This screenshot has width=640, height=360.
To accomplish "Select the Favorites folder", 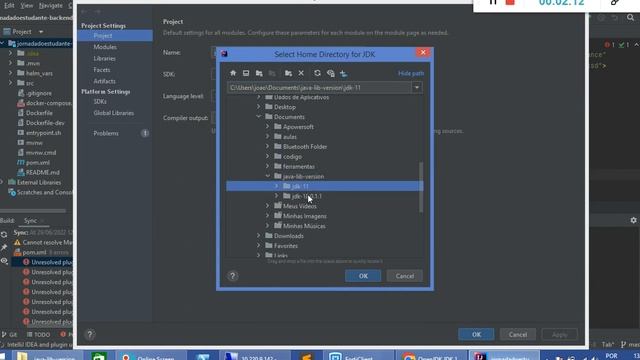I will pyautogui.click(x=286, y=246).
